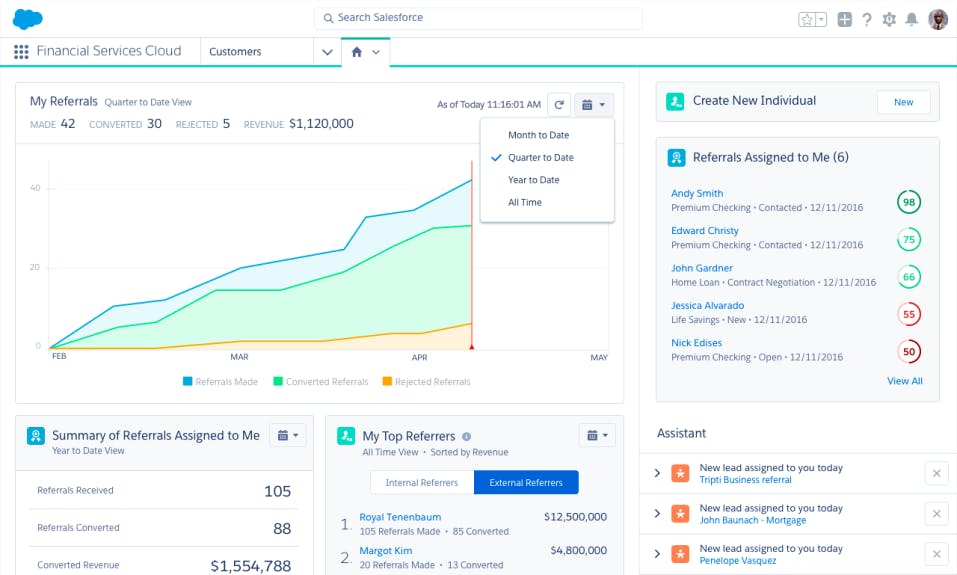Click the info icon beside My Top Referrers

(x=466, y=436)
